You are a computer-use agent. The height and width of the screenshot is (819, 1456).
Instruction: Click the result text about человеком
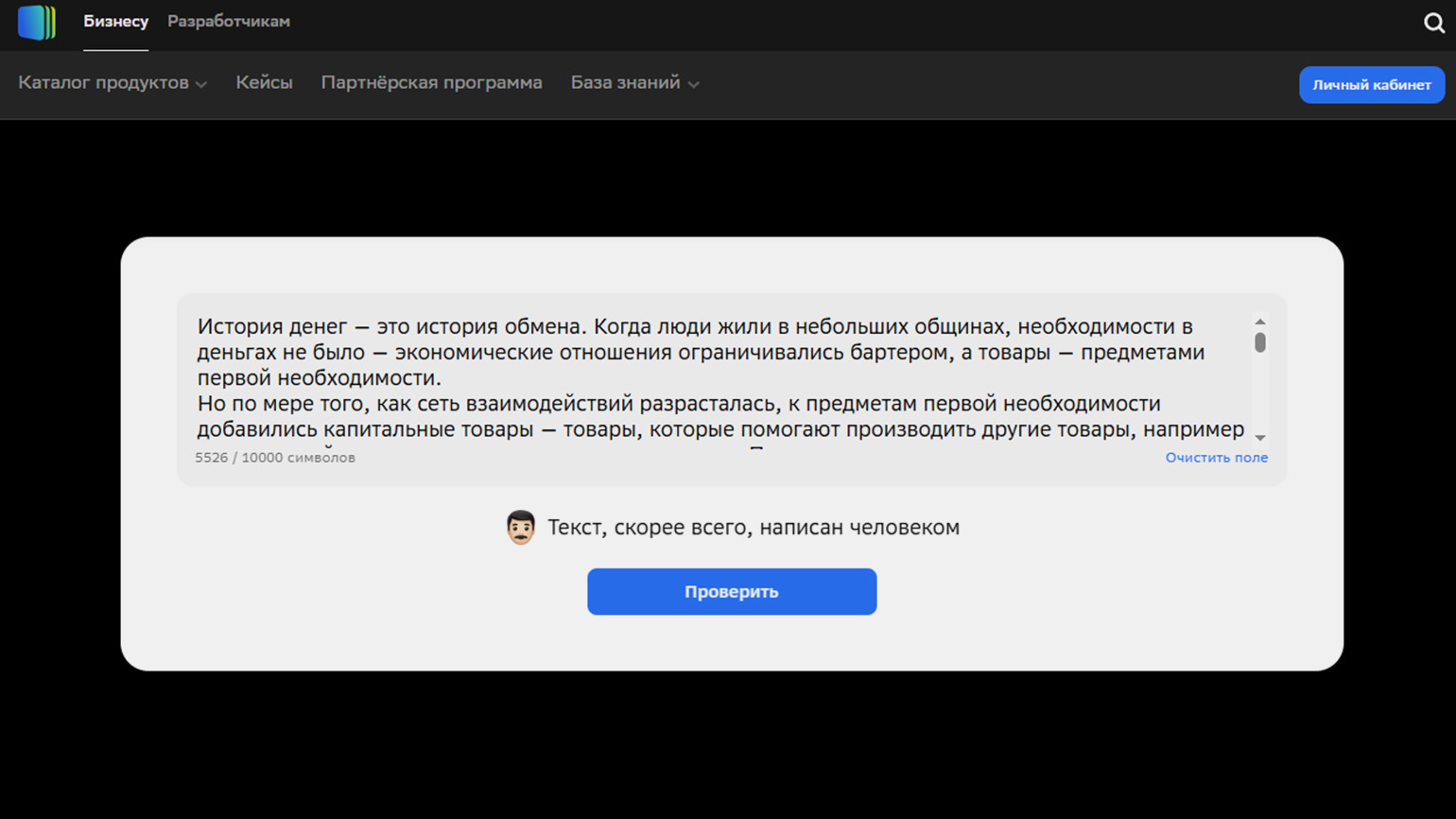click(753, 528)
